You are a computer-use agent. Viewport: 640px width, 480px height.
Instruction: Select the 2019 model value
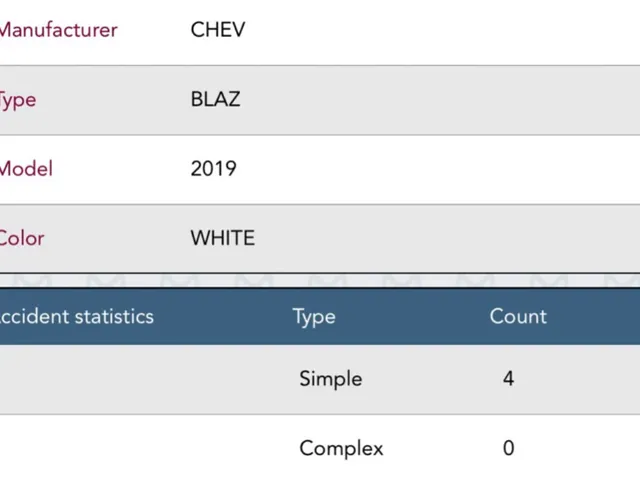[213, 169]
